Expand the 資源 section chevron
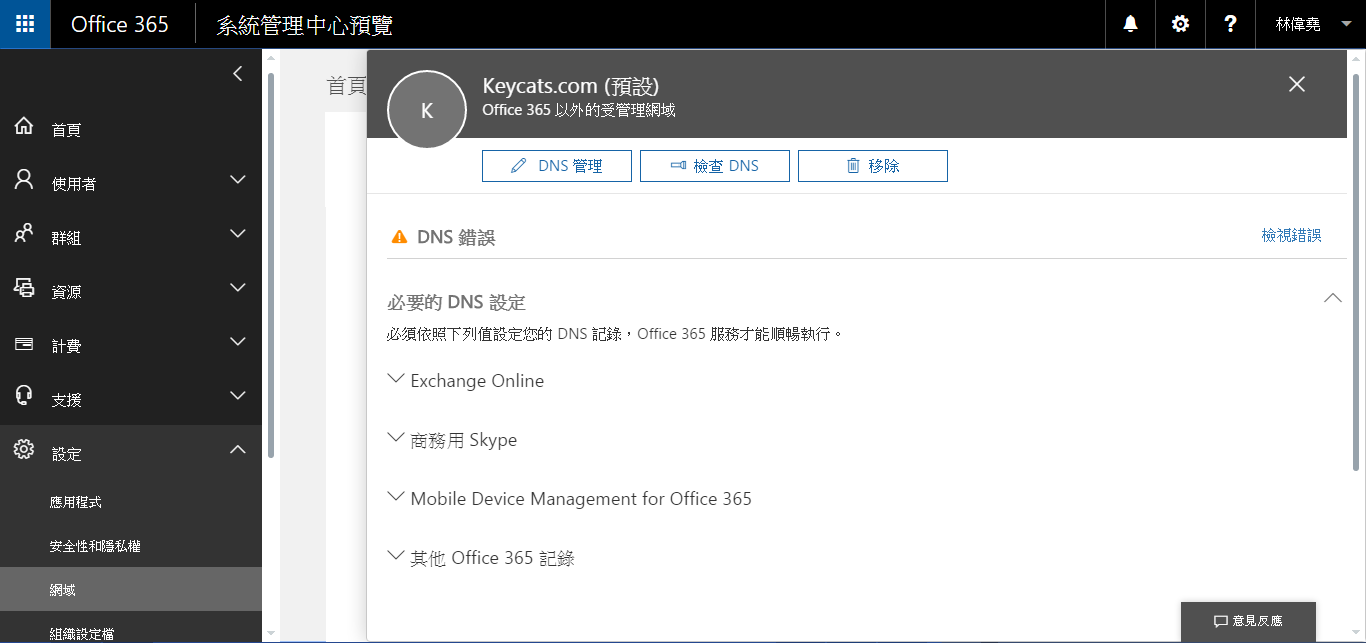 [237, 288]
